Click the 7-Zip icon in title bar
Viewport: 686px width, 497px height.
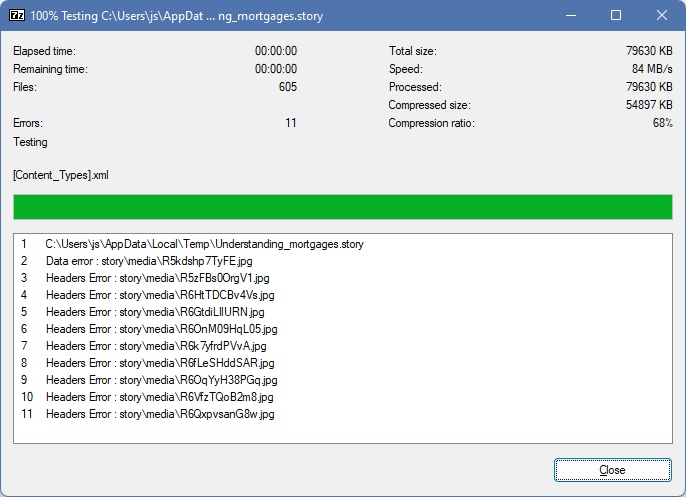(16, 16)
